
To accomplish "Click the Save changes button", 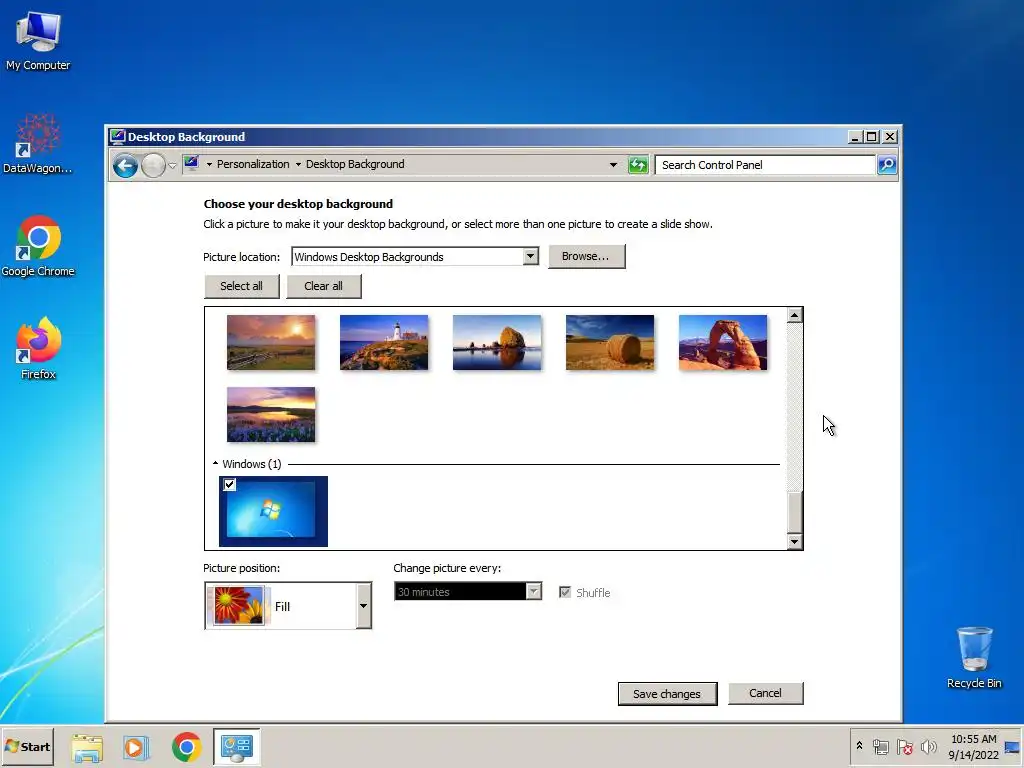I will coord(667,694).
